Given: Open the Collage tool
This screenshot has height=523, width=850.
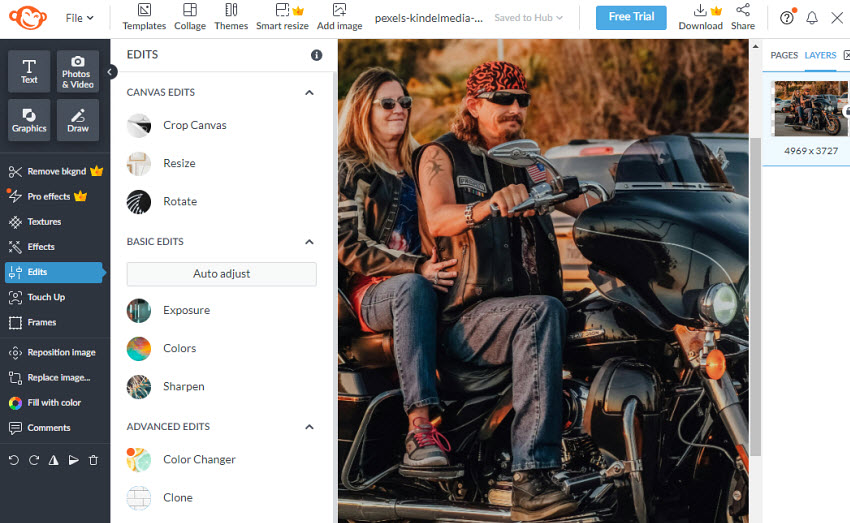Looking at the screenshot, I should pos(190,17).
